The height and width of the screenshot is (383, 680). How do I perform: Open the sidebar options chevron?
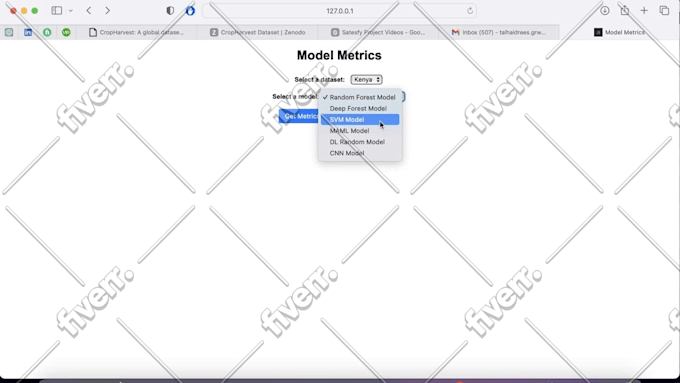pyautogui.click(x=71, y=11)
